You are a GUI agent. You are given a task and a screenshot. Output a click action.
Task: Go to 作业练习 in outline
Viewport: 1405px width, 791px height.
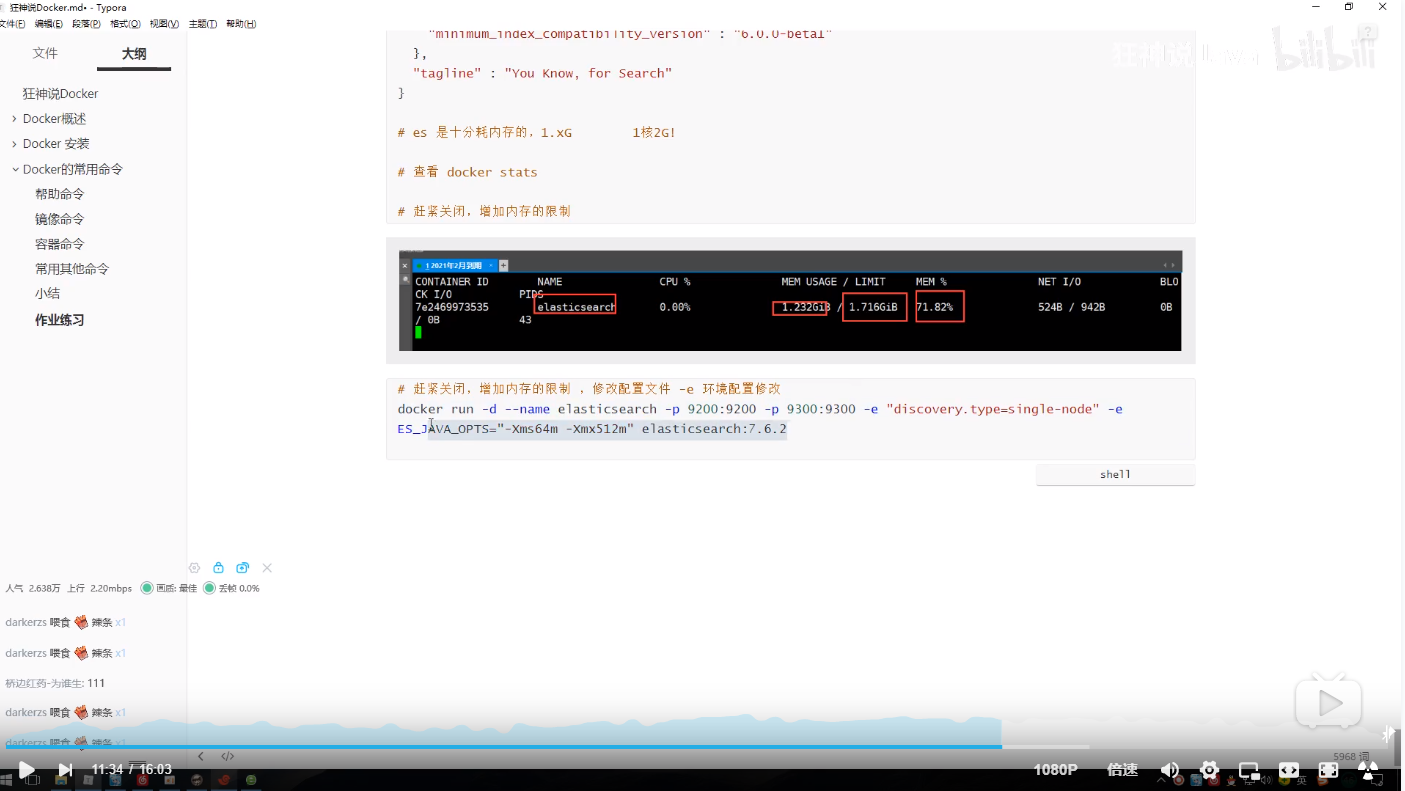tap(60, 320)
